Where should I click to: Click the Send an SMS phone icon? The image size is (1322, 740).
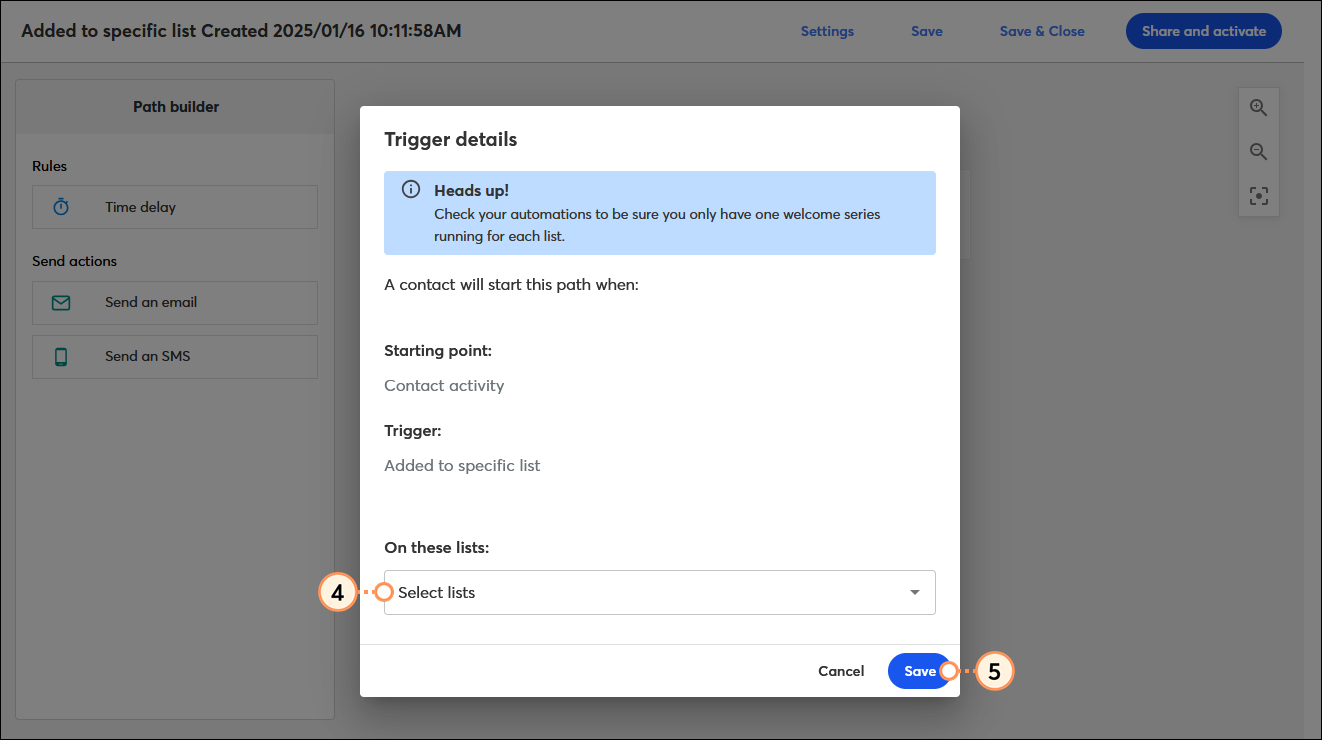click(x=61, y=356)
